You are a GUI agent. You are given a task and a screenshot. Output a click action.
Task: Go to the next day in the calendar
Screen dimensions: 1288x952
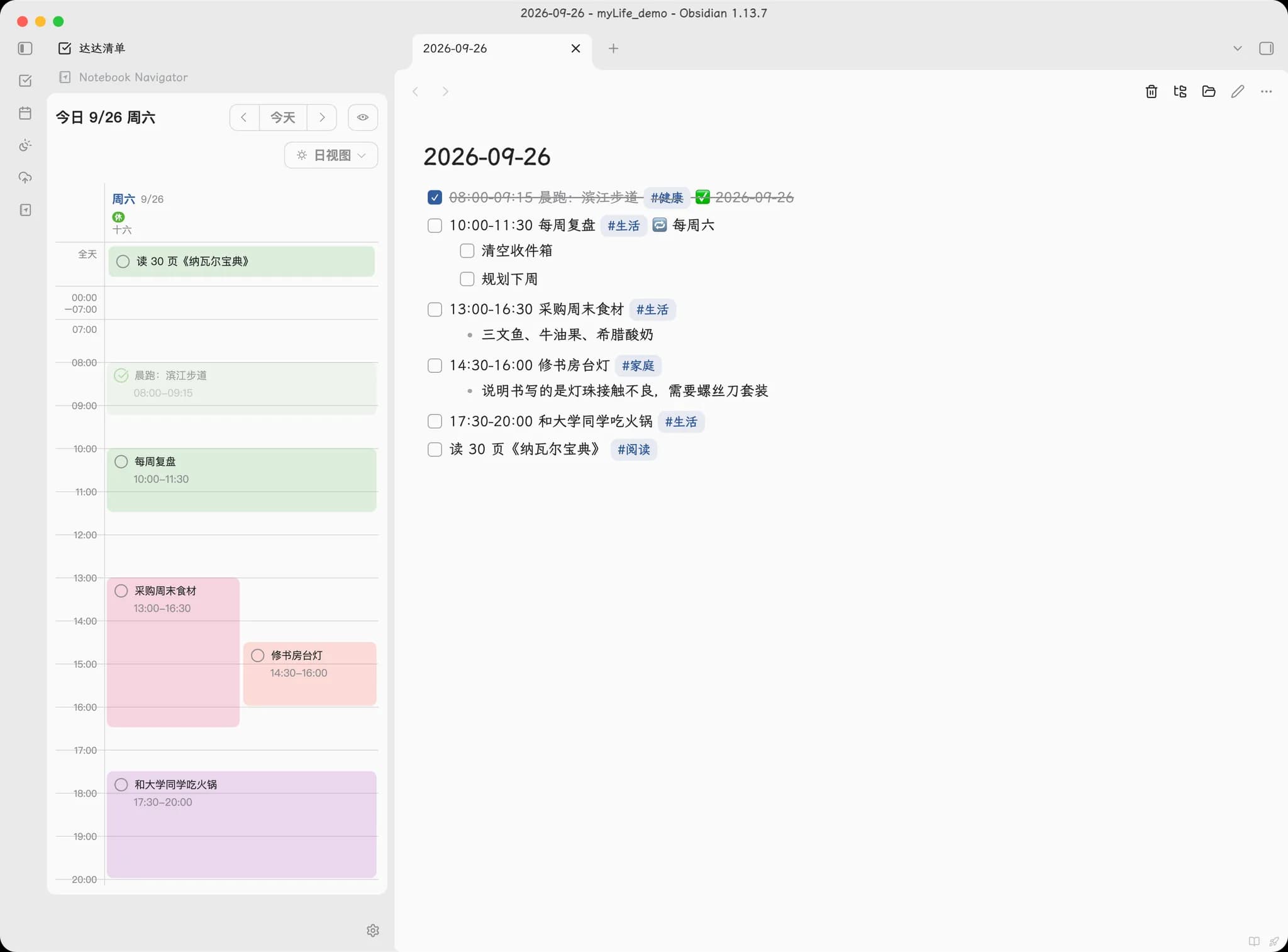322,118
